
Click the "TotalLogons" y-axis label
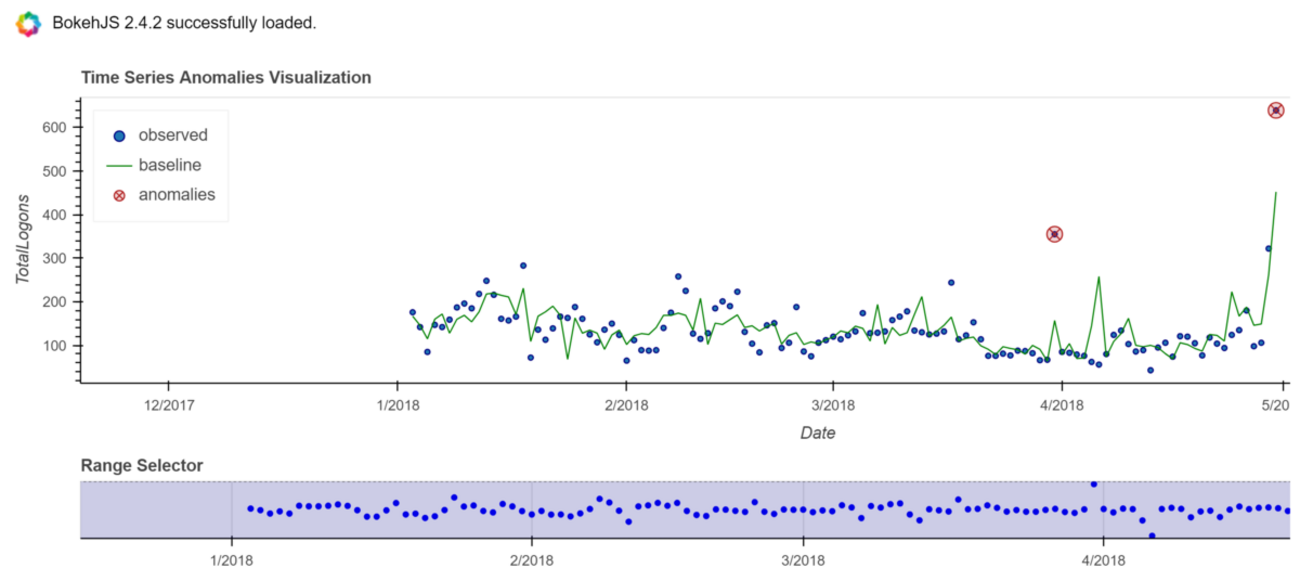pyautogui.click(x=24, y=240)
